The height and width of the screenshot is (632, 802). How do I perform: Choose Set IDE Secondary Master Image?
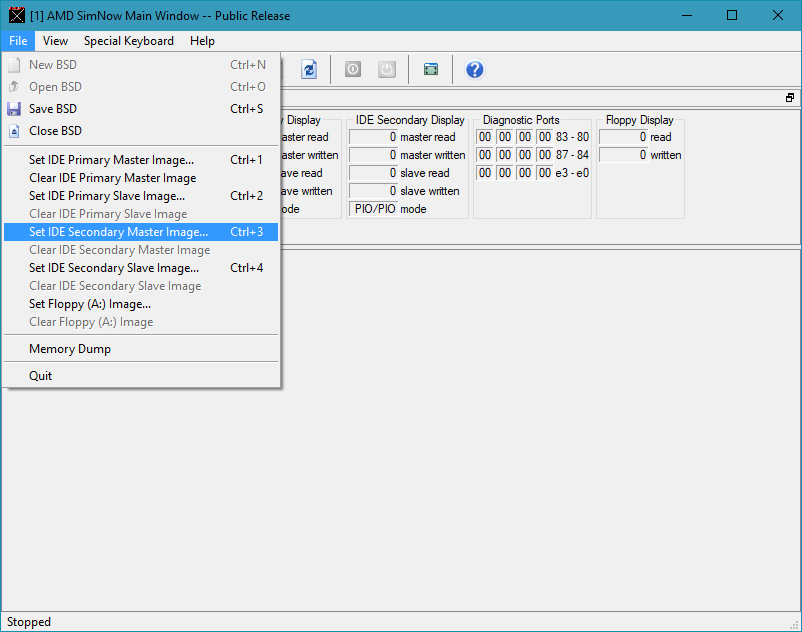point(118,232)
